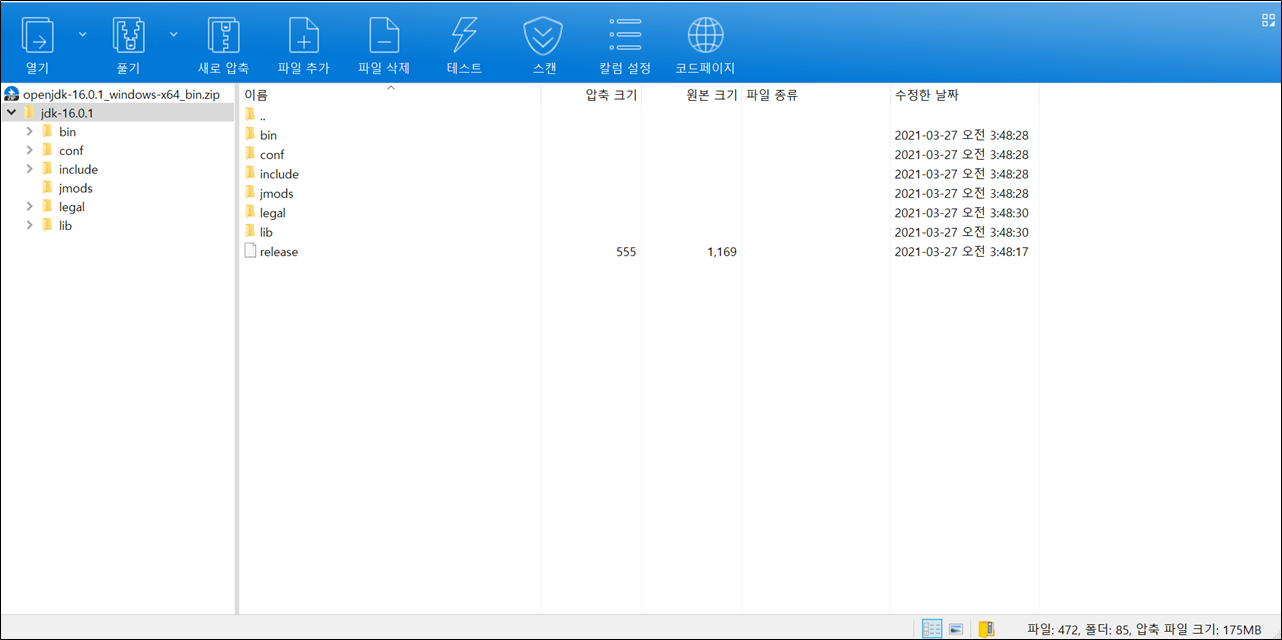Expand the include node in tree
Image resolution: width=1282 pixels, height=640 pixels.
tap(30, 169)
